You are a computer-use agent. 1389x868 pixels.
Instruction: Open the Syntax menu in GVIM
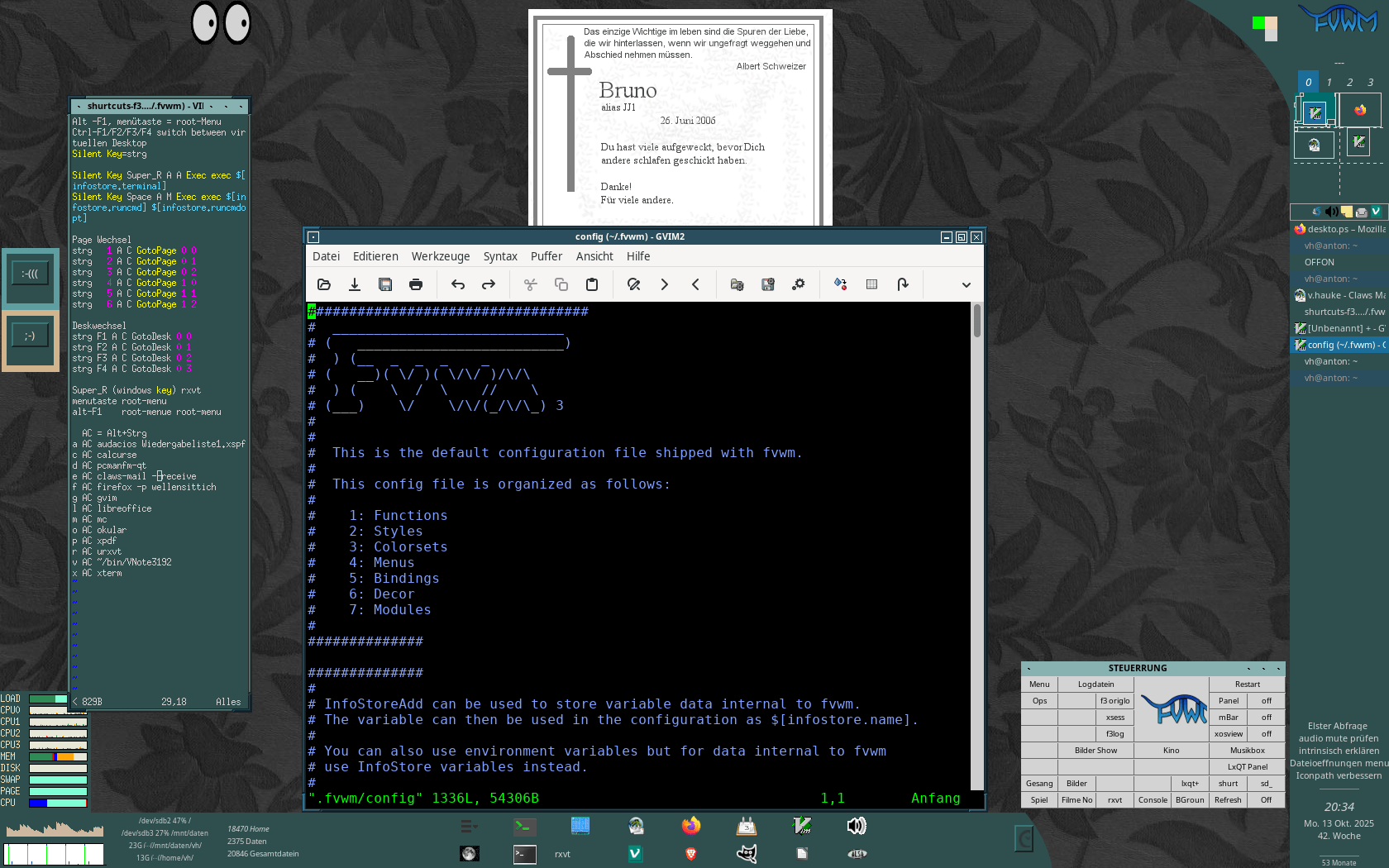[500, 256]
